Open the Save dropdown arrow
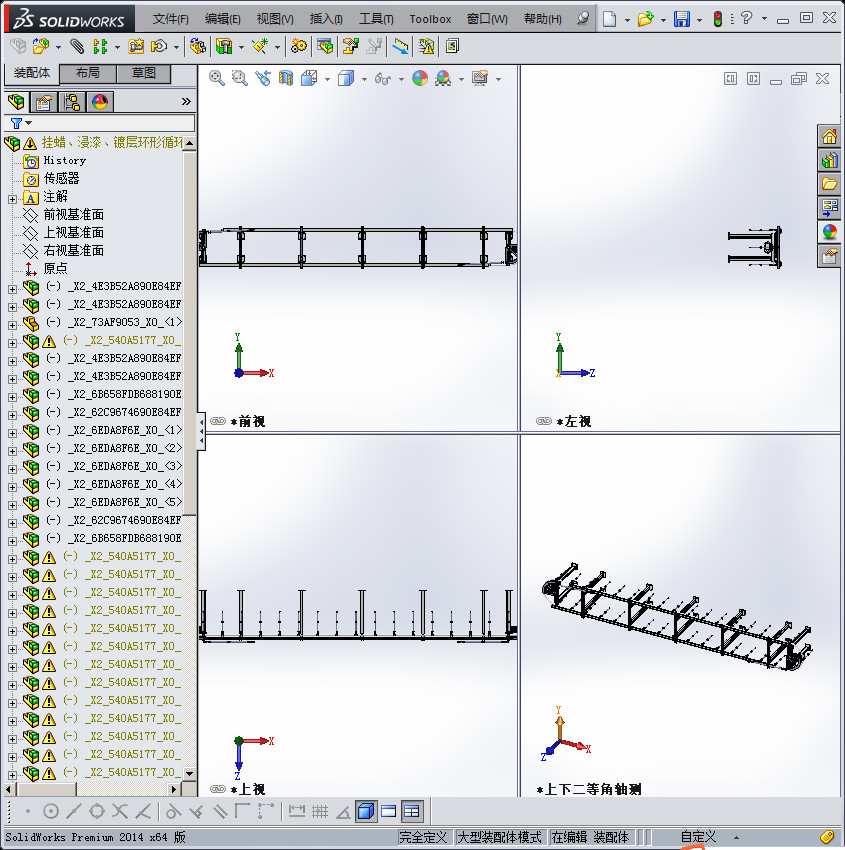This screenshot has width=845, height=850. [x=699, y=20]
